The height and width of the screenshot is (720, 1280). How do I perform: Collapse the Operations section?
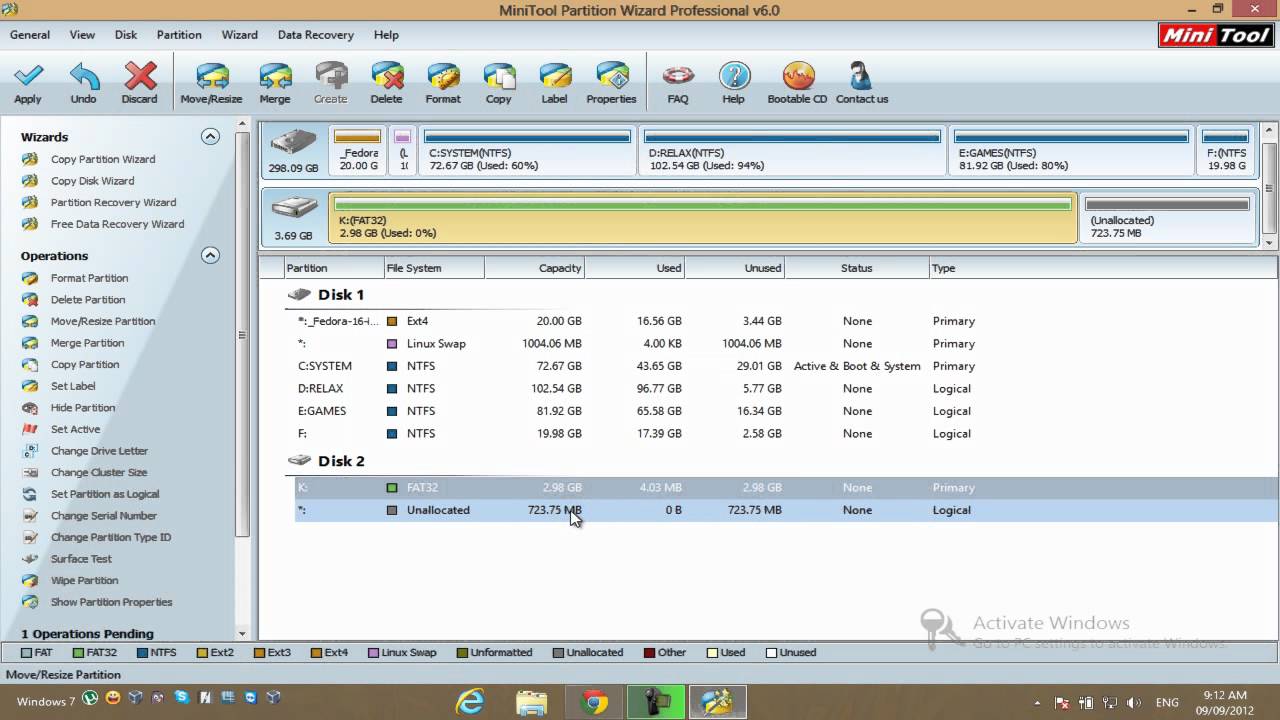[x=210, y=256]
